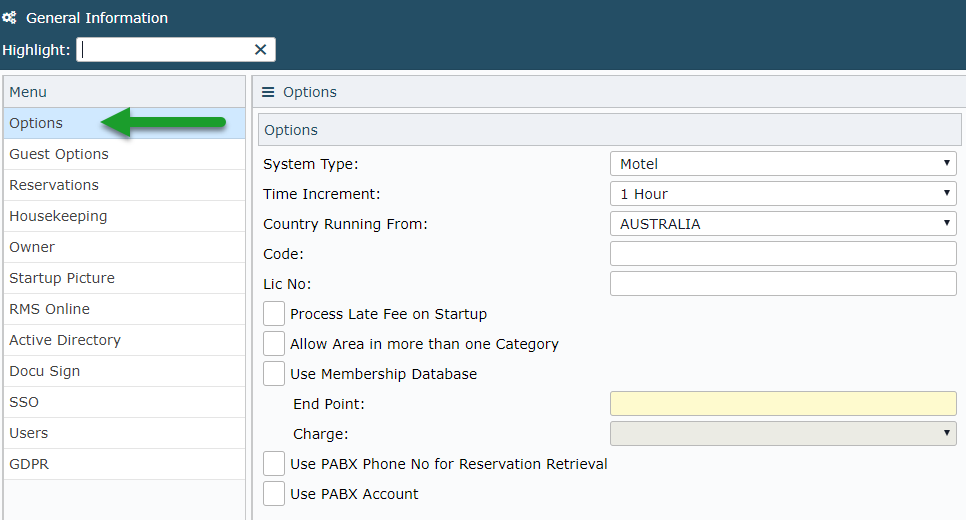Open the System Type dropdown showing Motel
966x520 pixels.
coord(783,164)
